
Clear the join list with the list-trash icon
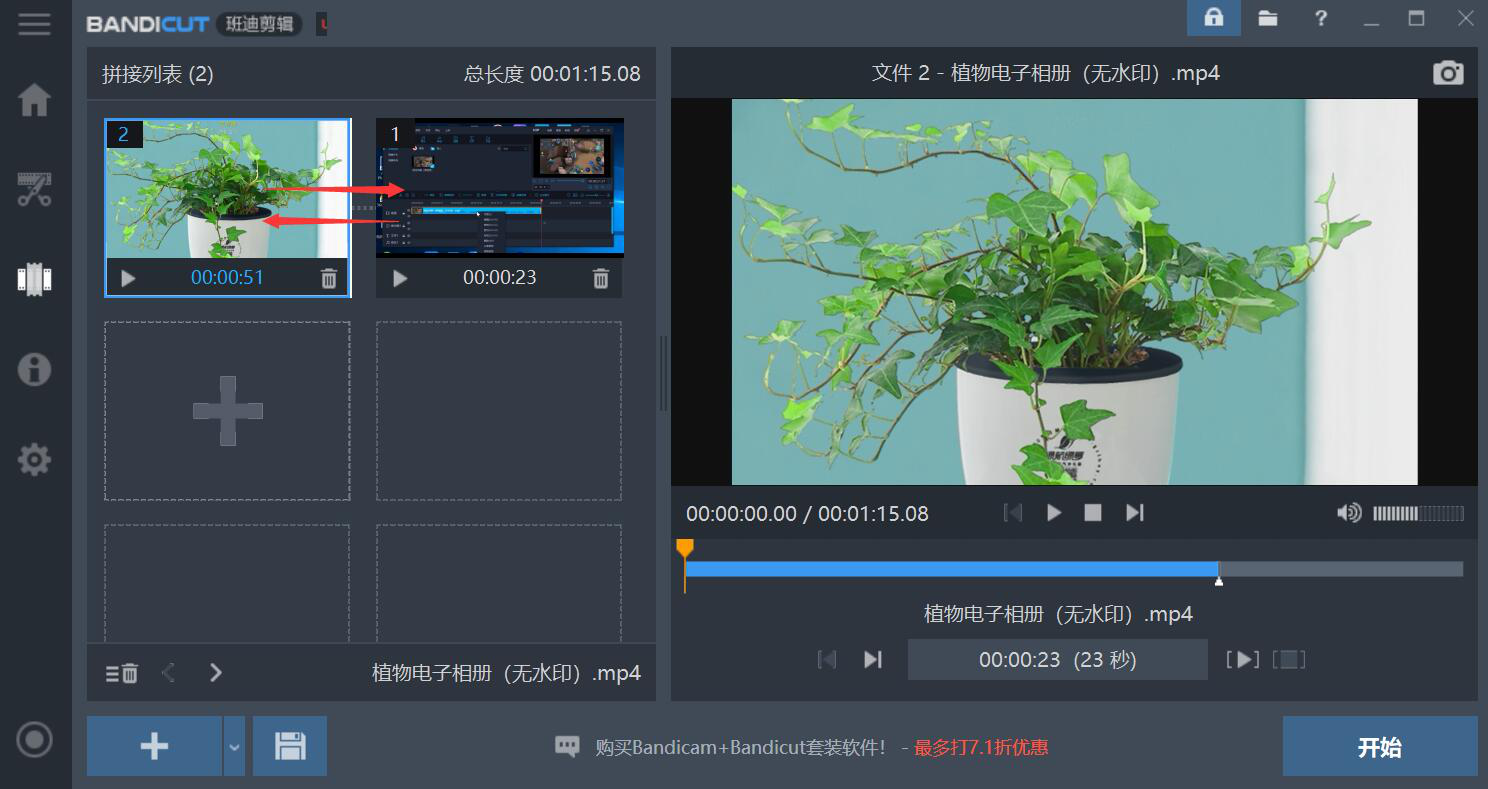point(122,673)
